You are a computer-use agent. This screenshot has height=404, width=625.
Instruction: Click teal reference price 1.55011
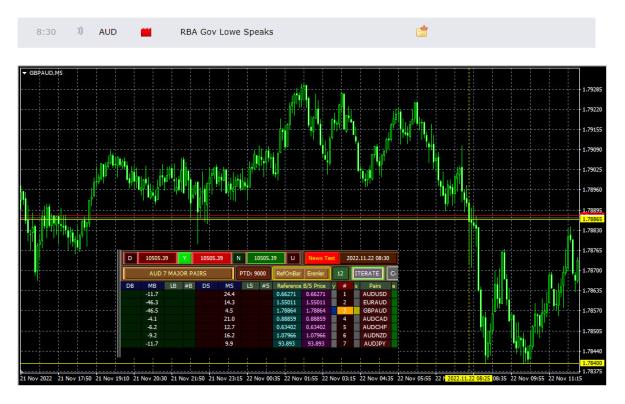point(286,302)
